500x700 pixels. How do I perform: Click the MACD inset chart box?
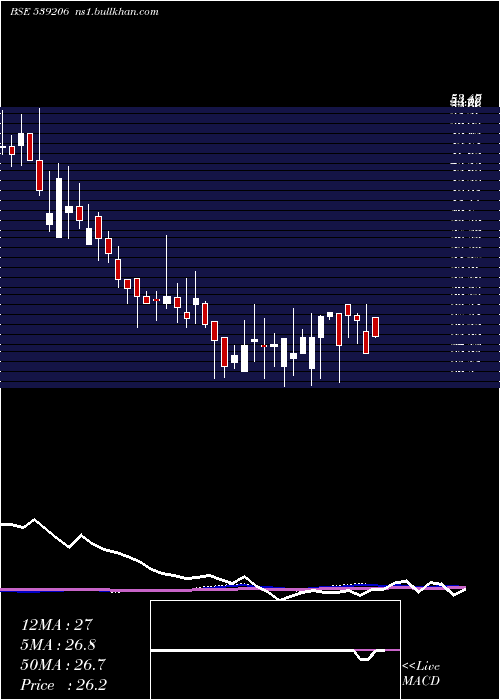(275, 650)
